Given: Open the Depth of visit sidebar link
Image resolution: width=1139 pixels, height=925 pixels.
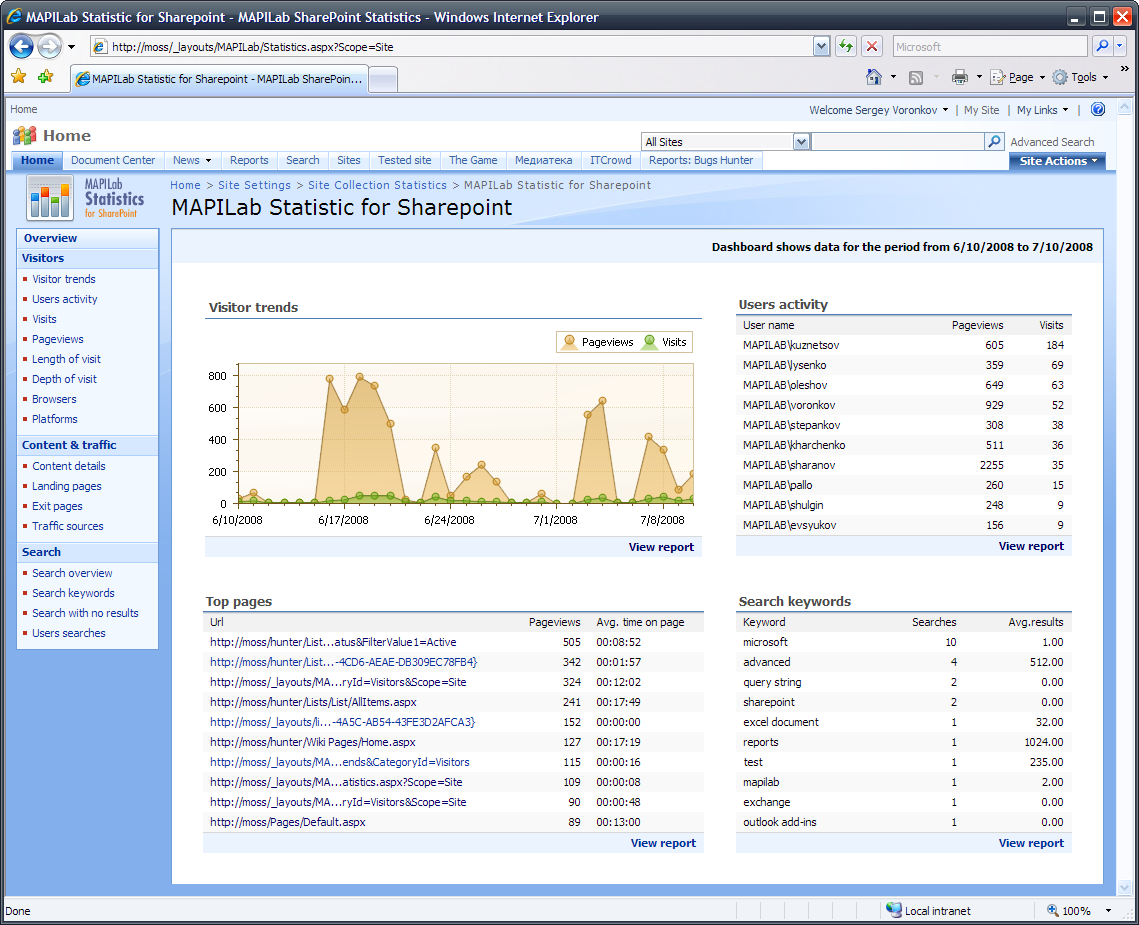Looking at the screenshot, I should 64,379.
